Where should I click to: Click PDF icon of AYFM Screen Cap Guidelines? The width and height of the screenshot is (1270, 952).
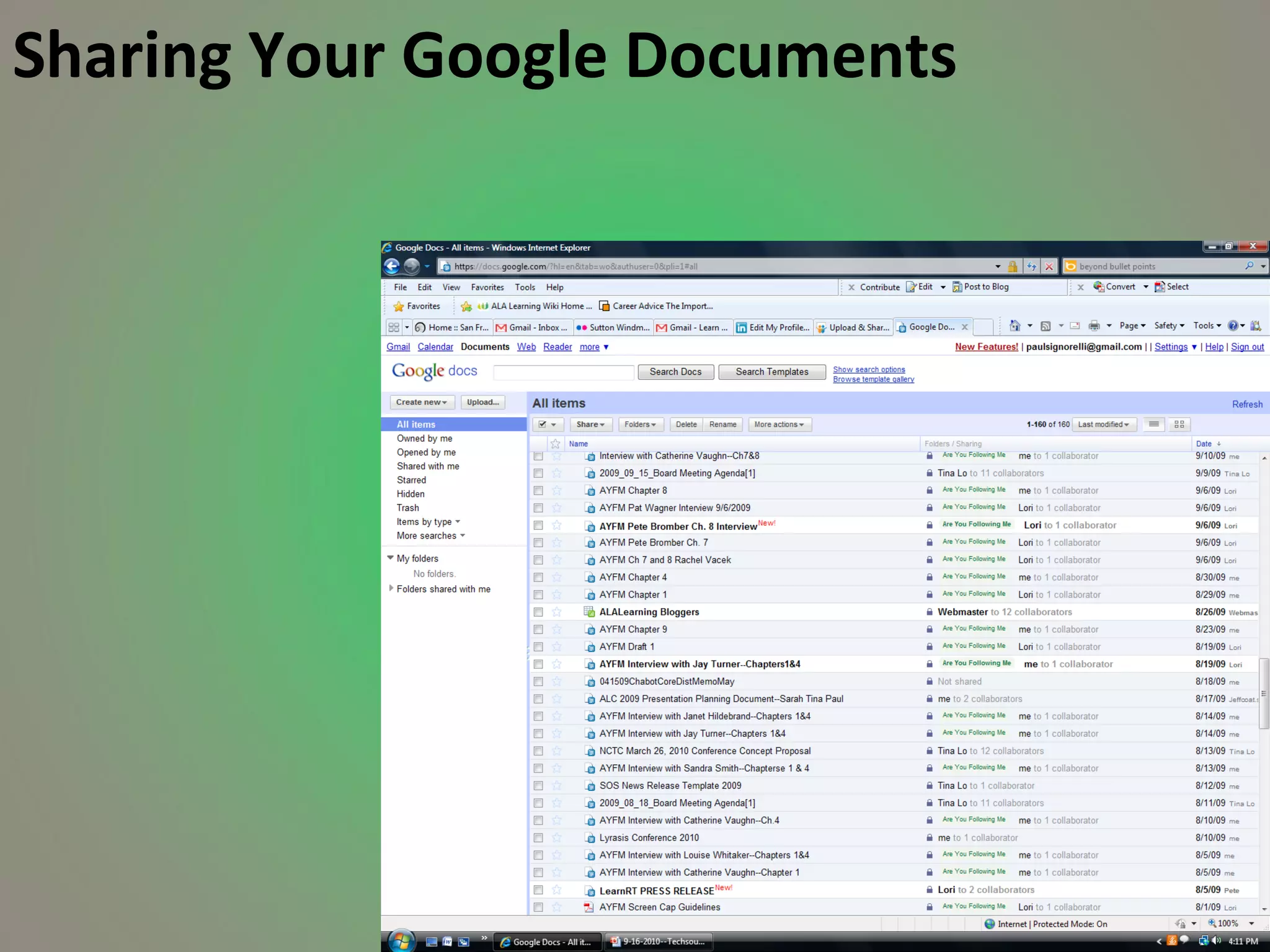589,907
